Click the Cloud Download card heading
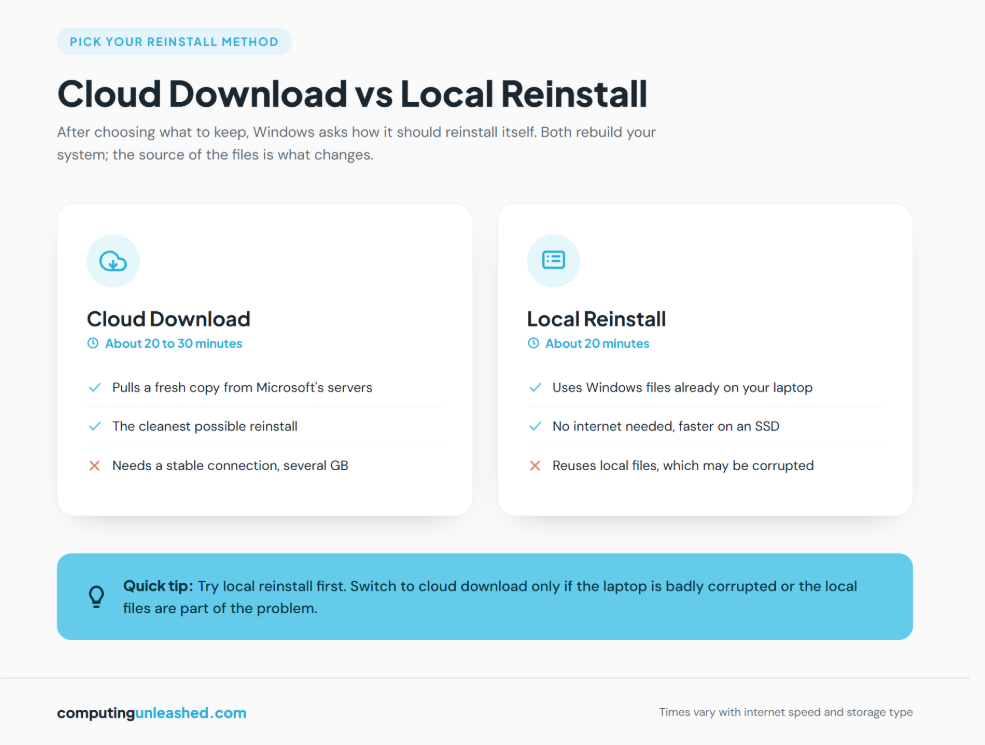This screenshot has height=745, width=985. click(x=168, y=319)
